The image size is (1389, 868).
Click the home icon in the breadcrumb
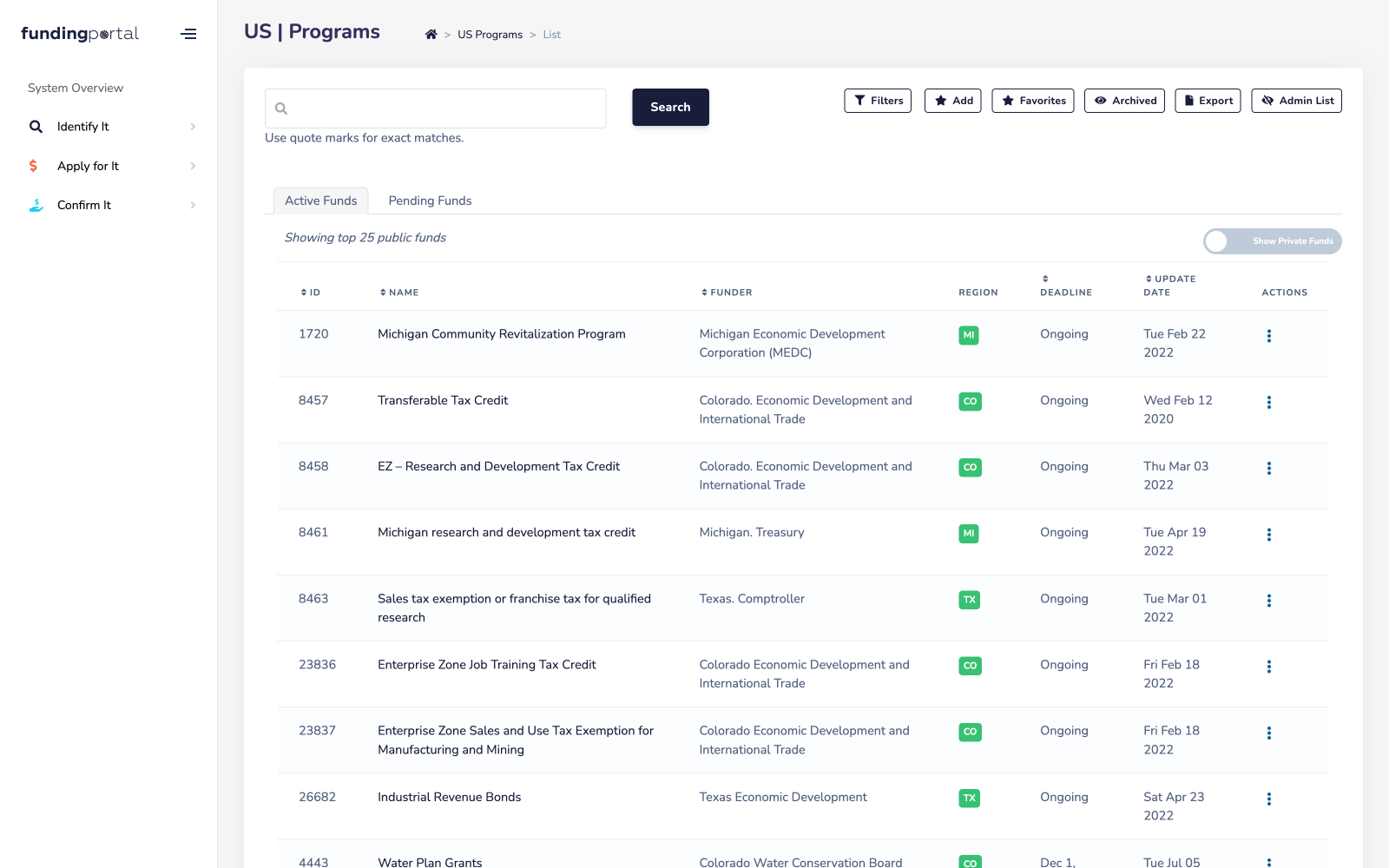tap(431, 33)
